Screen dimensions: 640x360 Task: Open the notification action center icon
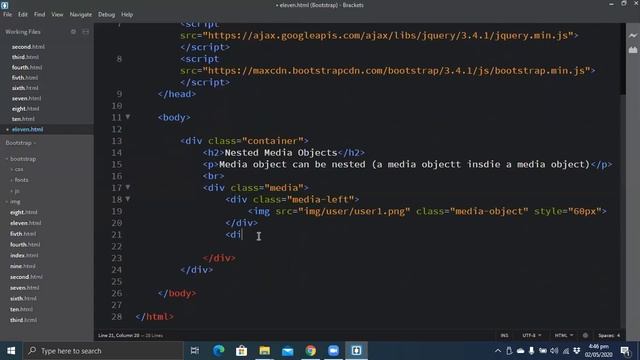(625, 351)
